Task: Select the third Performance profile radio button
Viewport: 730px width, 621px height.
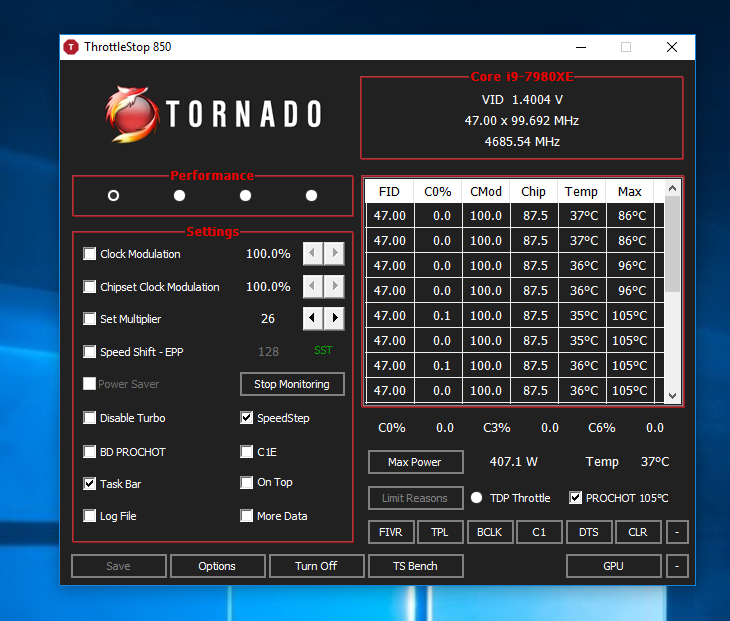Action: (x=245, y=196)
